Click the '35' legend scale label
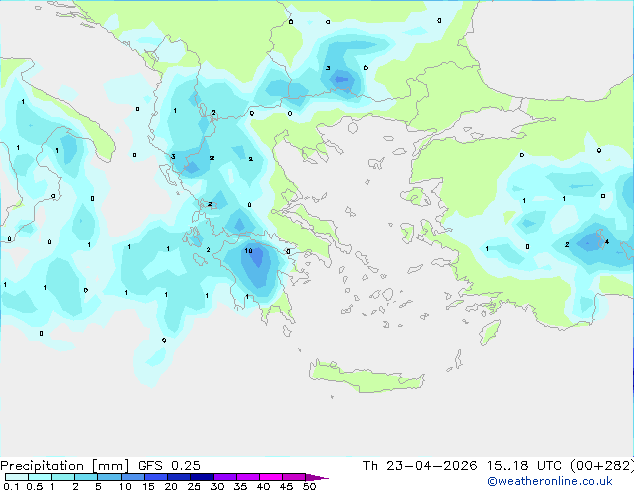 click(x=240, y=486)
